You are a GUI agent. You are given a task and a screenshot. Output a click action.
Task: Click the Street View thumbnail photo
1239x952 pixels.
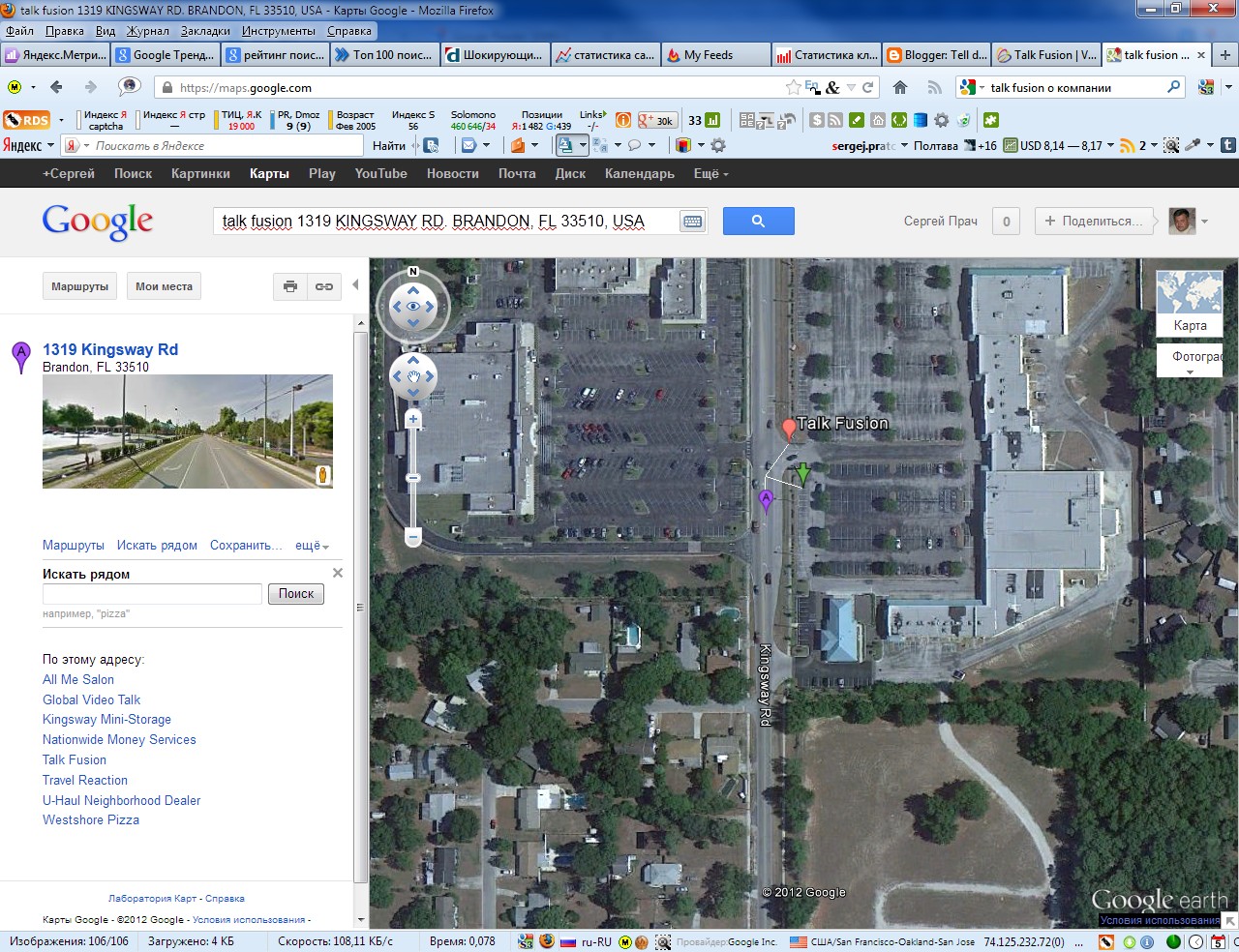(x=188, y=431)
